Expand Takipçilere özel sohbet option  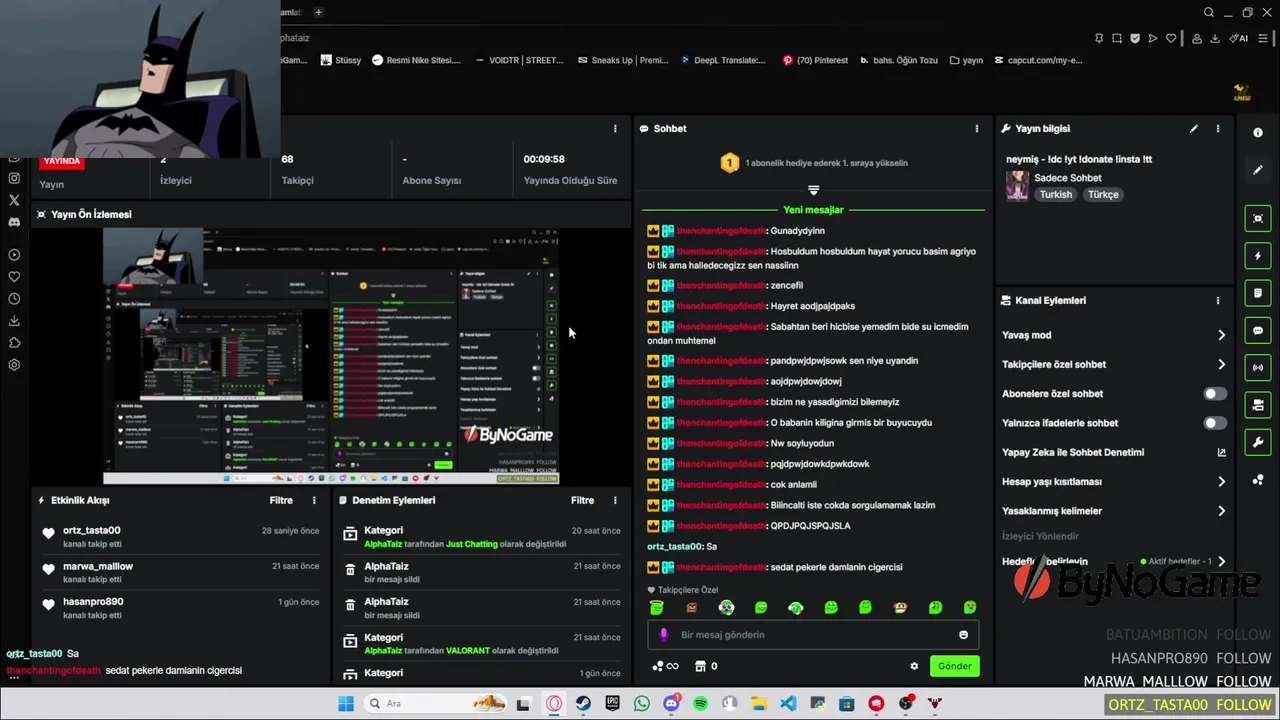pyautogui.click(x=1221, y=365)
